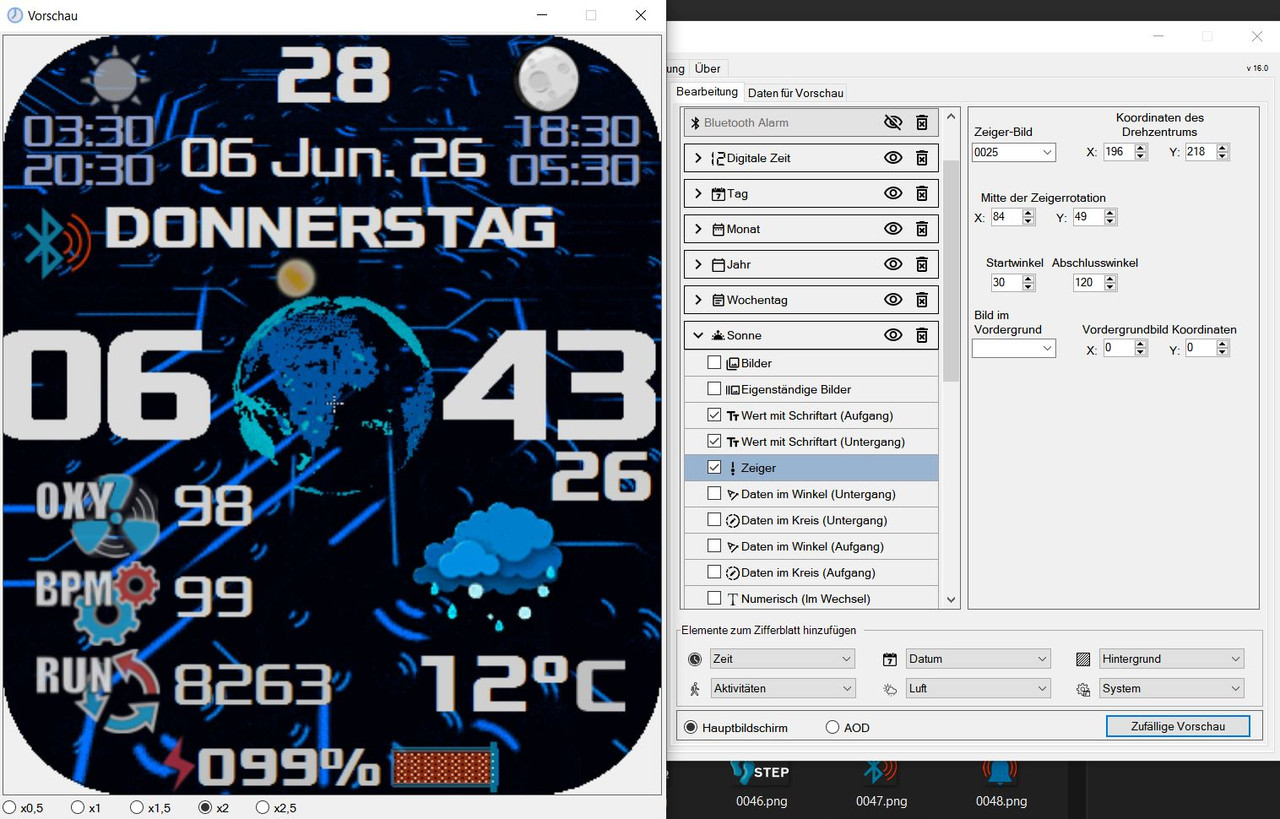
Task: Enable Daten im Kreis (Aufgang) checkbox
Action: coord(714,572)
